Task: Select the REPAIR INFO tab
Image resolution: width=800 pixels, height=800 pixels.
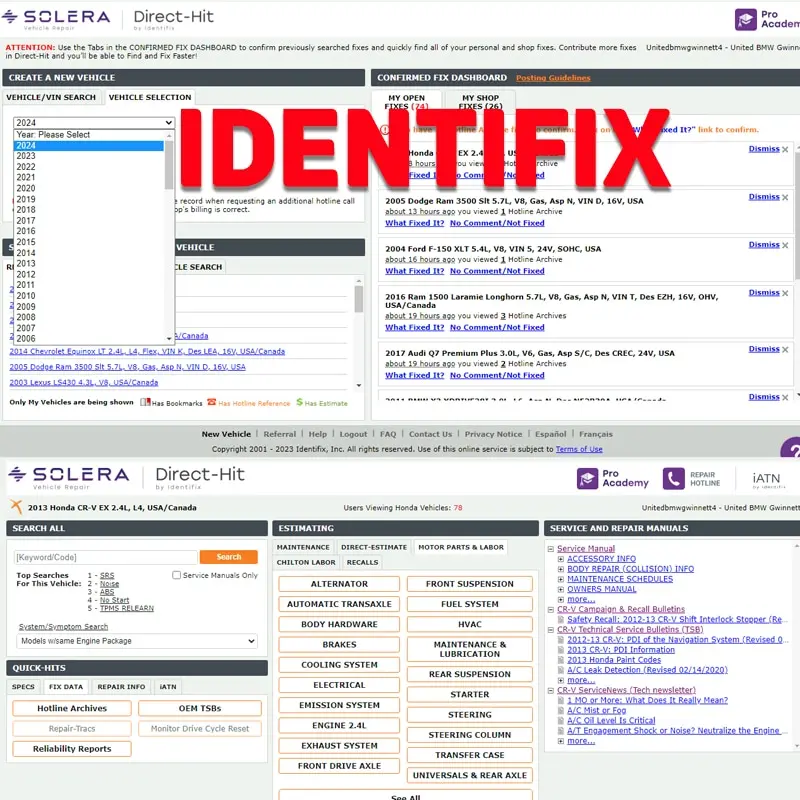Action: (121, 687)
